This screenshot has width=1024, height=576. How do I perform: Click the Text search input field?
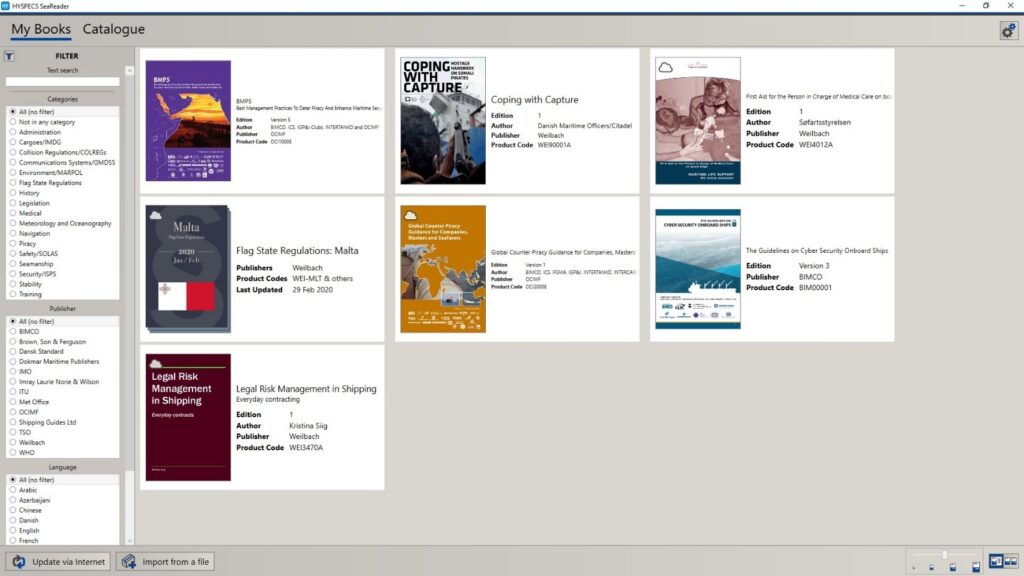click(62, 82)
